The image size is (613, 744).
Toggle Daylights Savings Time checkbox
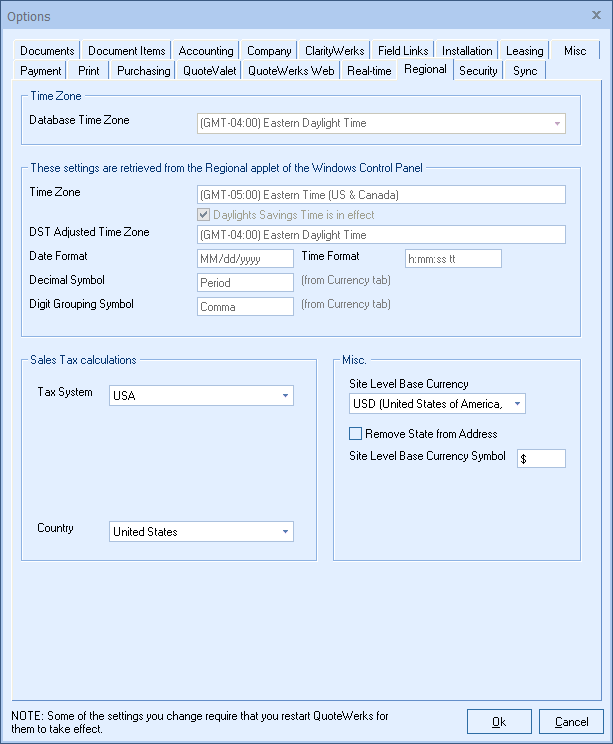205,215
